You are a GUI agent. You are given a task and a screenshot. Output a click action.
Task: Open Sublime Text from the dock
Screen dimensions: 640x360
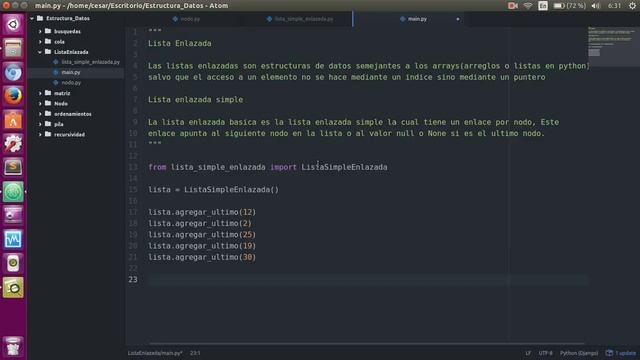(x=13, y=167)
